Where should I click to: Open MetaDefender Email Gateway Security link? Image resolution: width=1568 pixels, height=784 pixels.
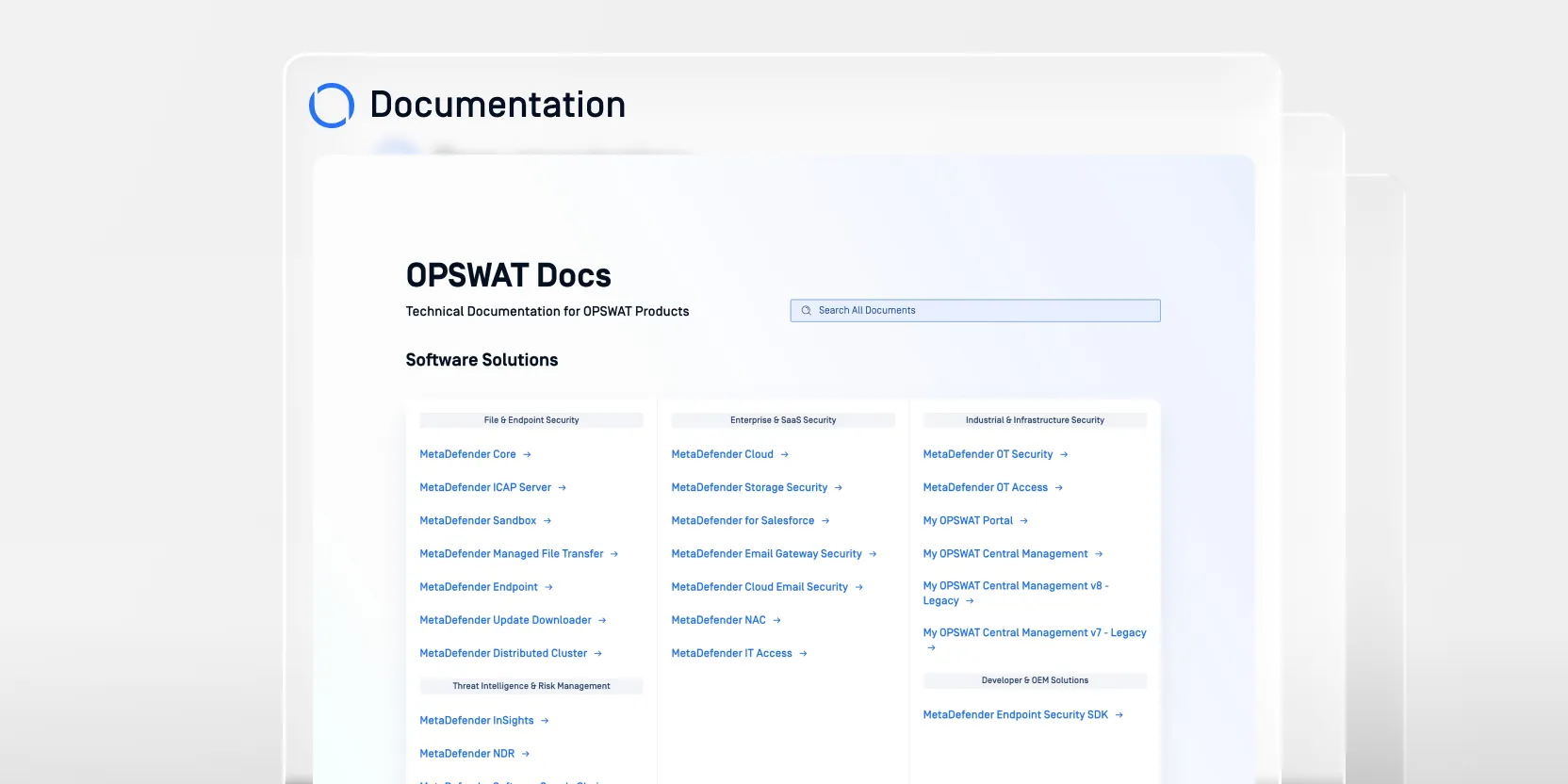[766, 554]
